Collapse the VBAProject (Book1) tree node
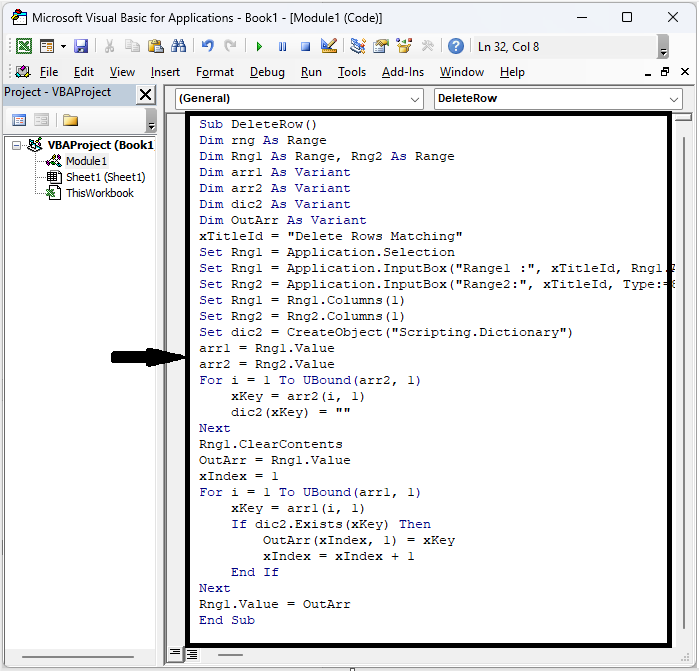 coord(16,145)
